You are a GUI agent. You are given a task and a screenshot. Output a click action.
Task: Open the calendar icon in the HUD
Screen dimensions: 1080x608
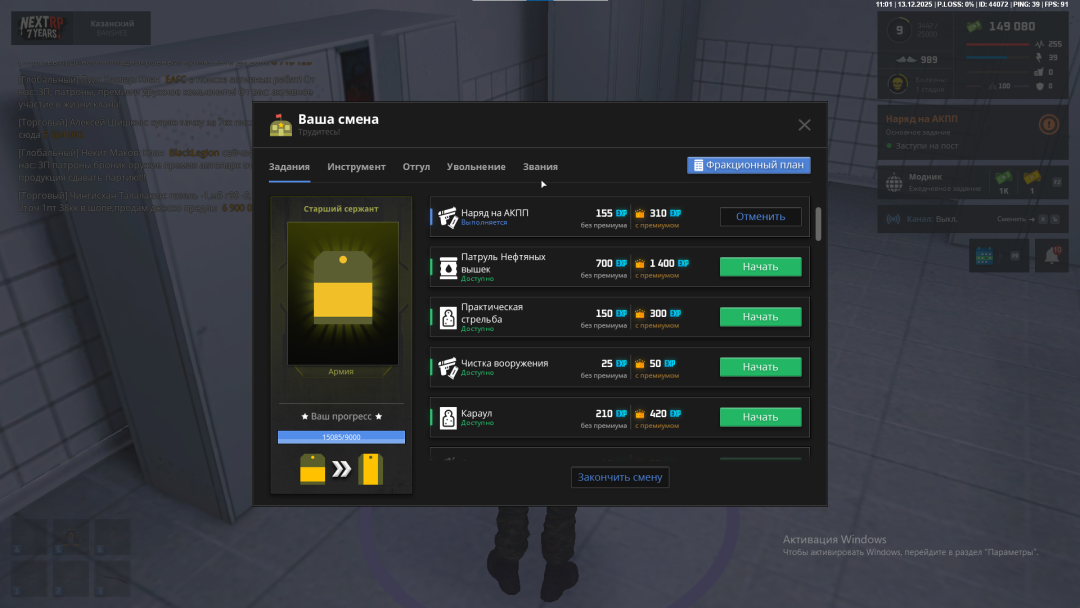pyautogui.click(x=985, y=256)
